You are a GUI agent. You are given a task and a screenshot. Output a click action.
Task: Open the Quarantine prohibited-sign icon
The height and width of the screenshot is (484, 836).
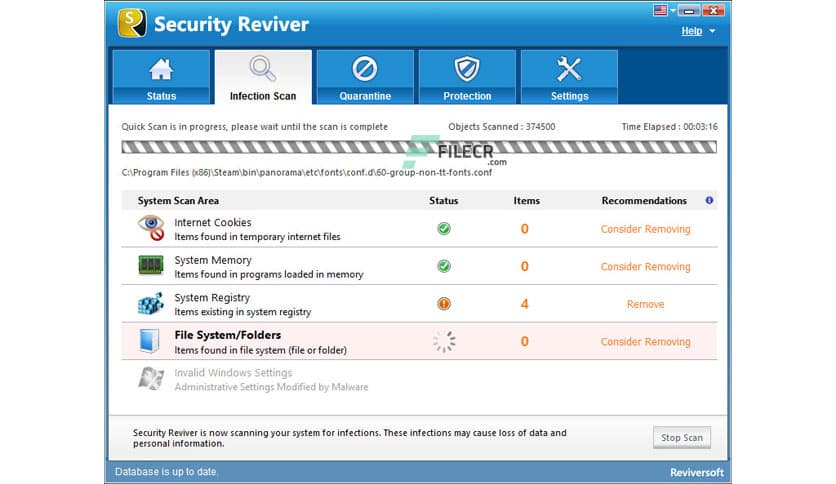[365, 69]
